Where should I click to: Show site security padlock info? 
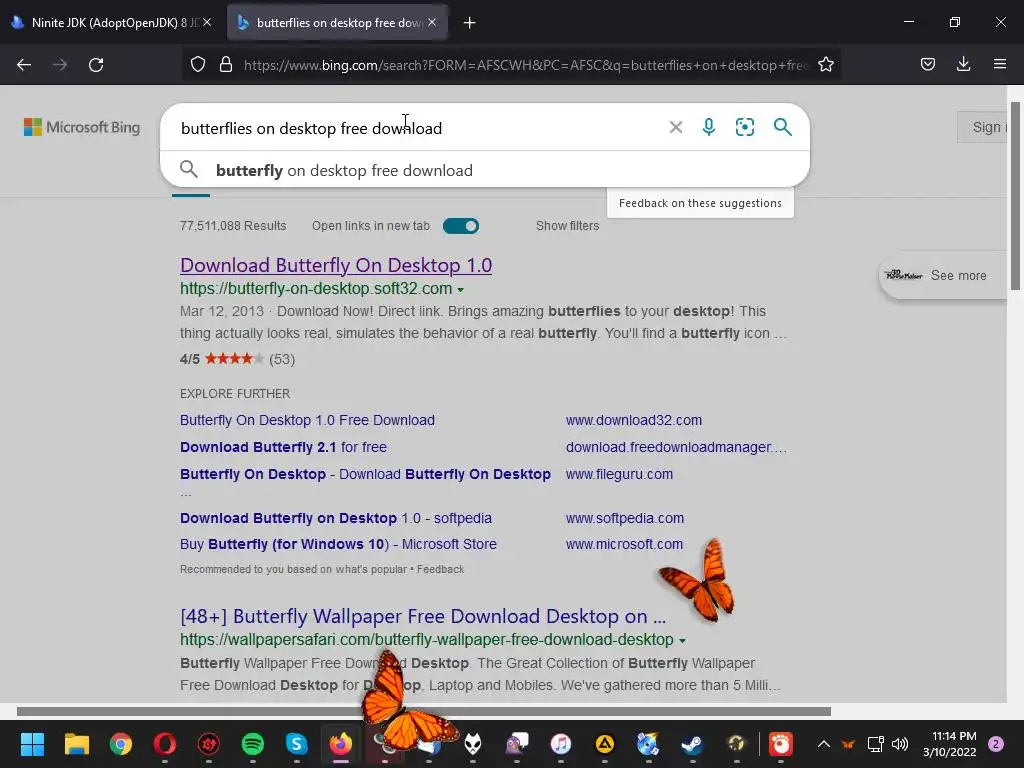tap(226, 64)
